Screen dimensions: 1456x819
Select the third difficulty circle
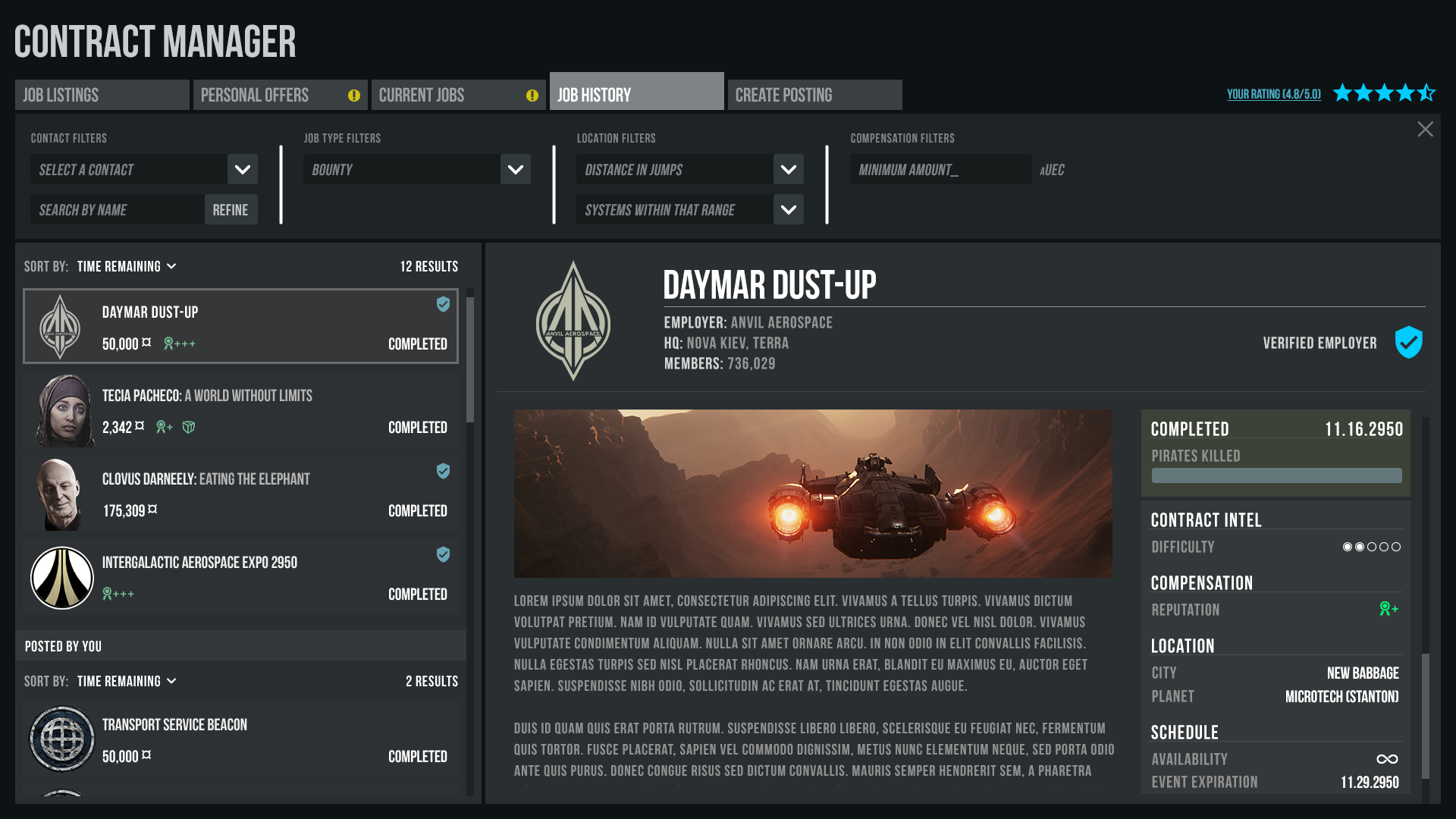coord(1372,547)
